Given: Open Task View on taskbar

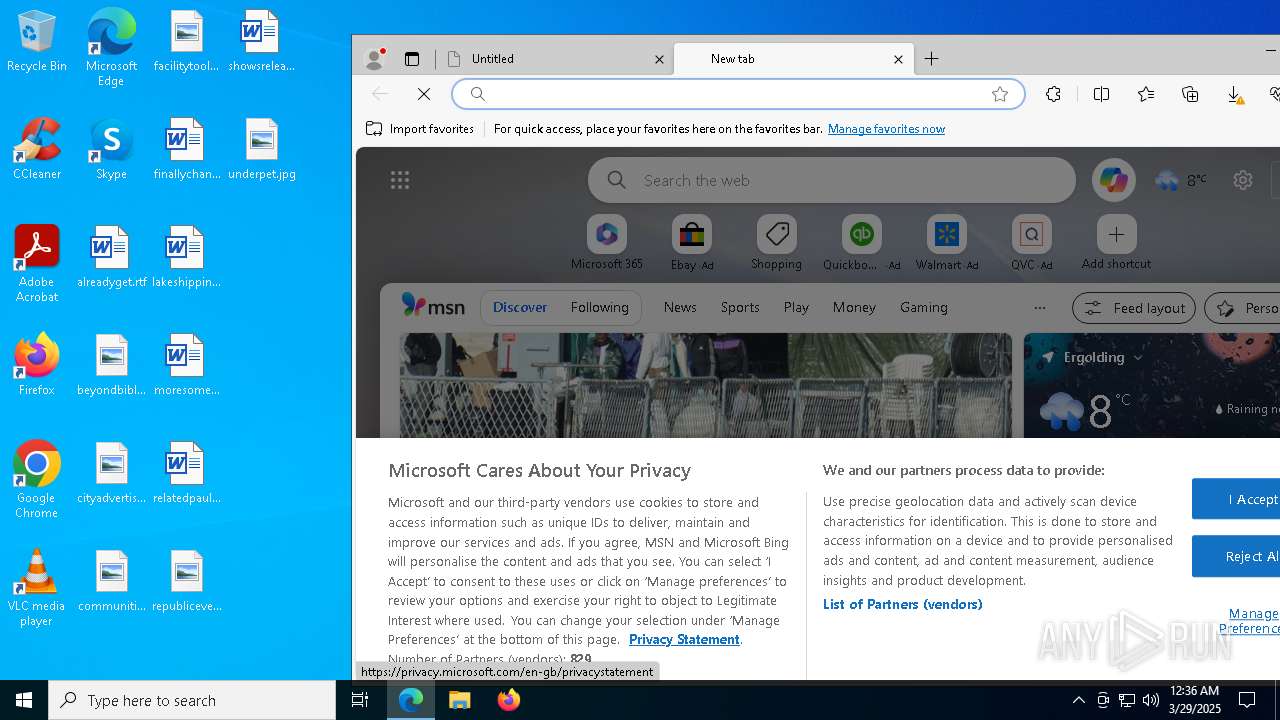Looking at the screenshot, I should click(x=360, y=700).
